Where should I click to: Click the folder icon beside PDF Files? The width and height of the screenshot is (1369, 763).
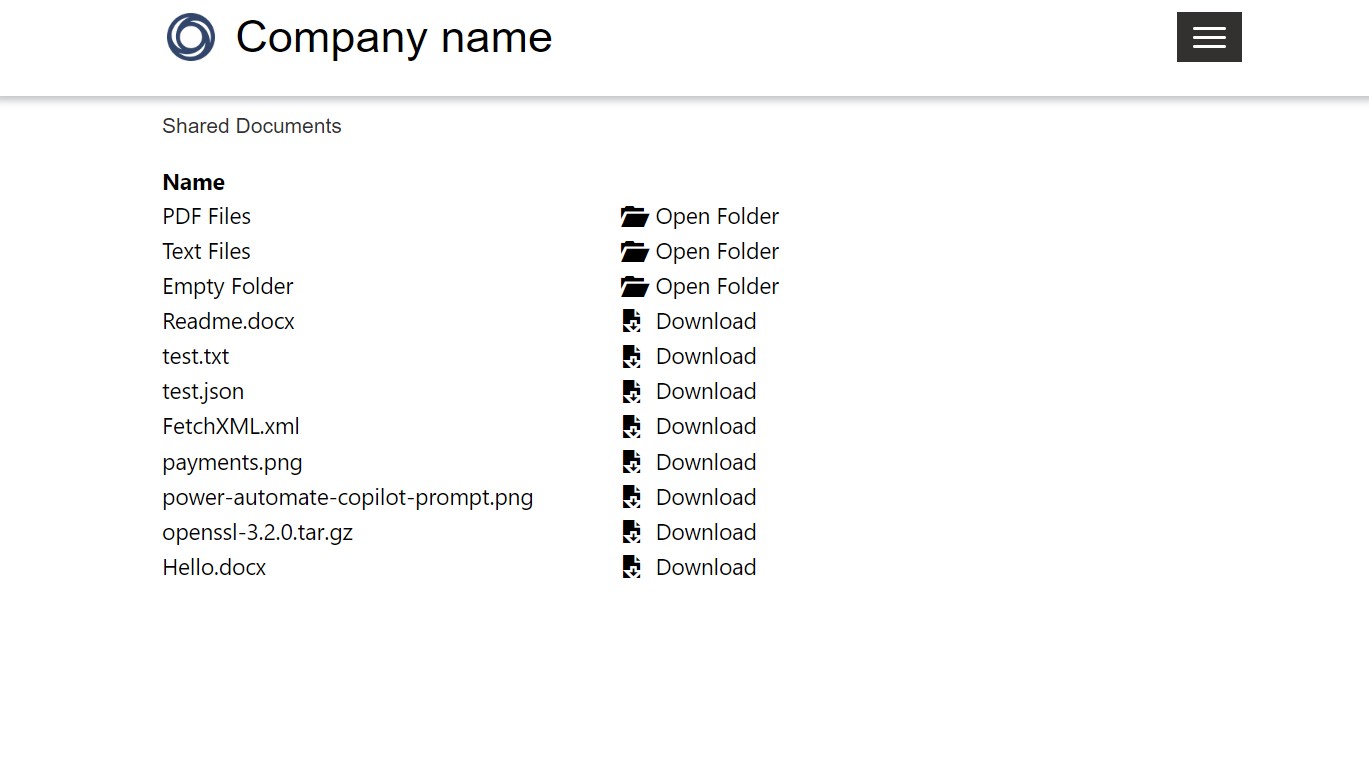pyautogui.click(x=635, y=216)
